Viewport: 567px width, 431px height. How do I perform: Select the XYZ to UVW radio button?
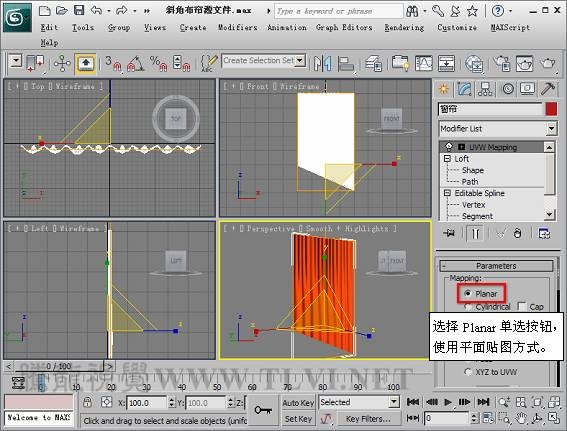468,372
